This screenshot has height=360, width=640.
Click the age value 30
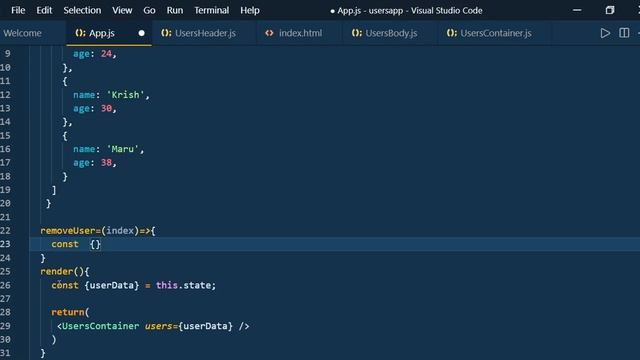[106, 108]
